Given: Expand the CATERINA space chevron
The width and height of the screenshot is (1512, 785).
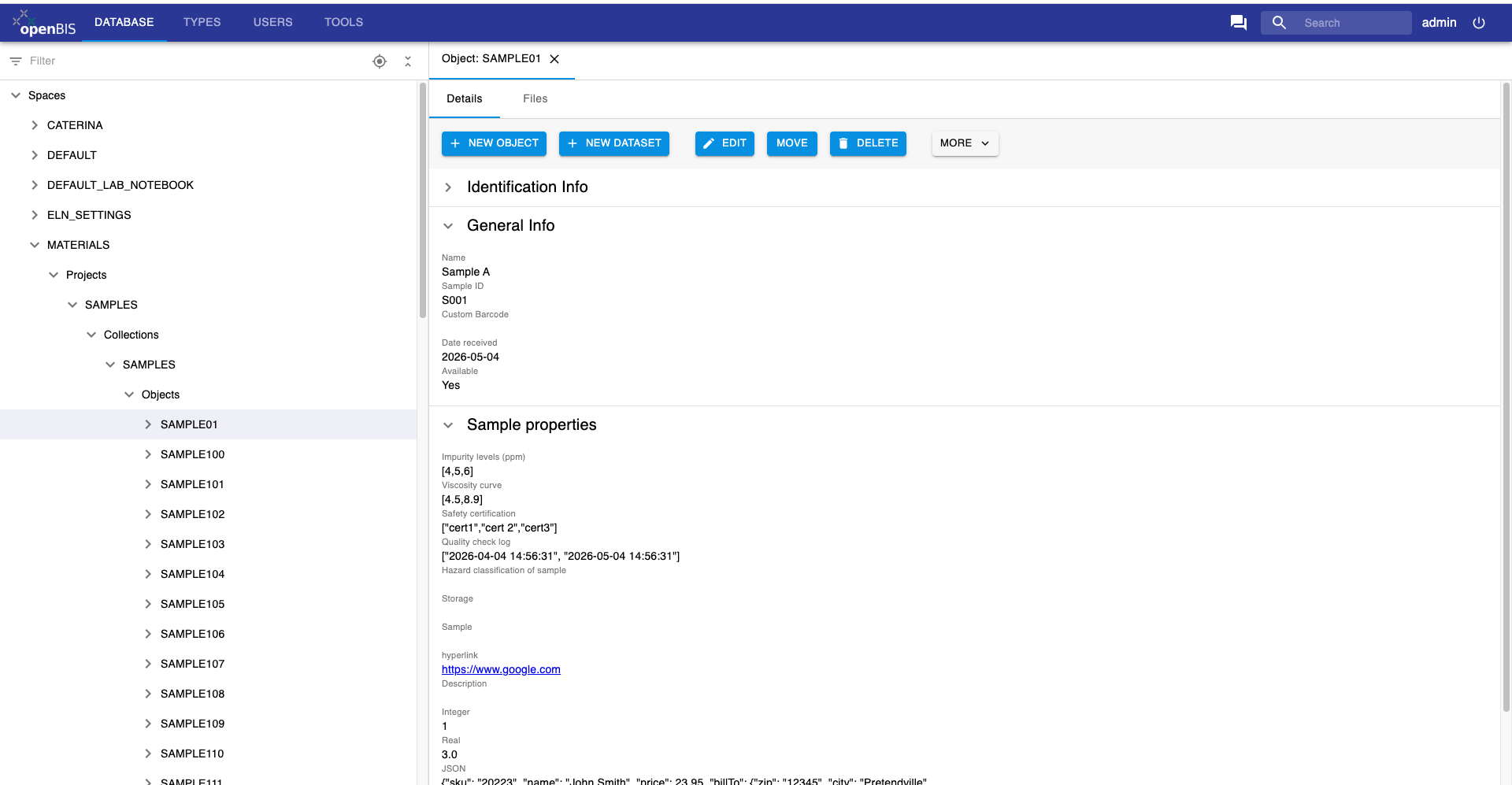Looking at the screenshot, I should (35, 125).
